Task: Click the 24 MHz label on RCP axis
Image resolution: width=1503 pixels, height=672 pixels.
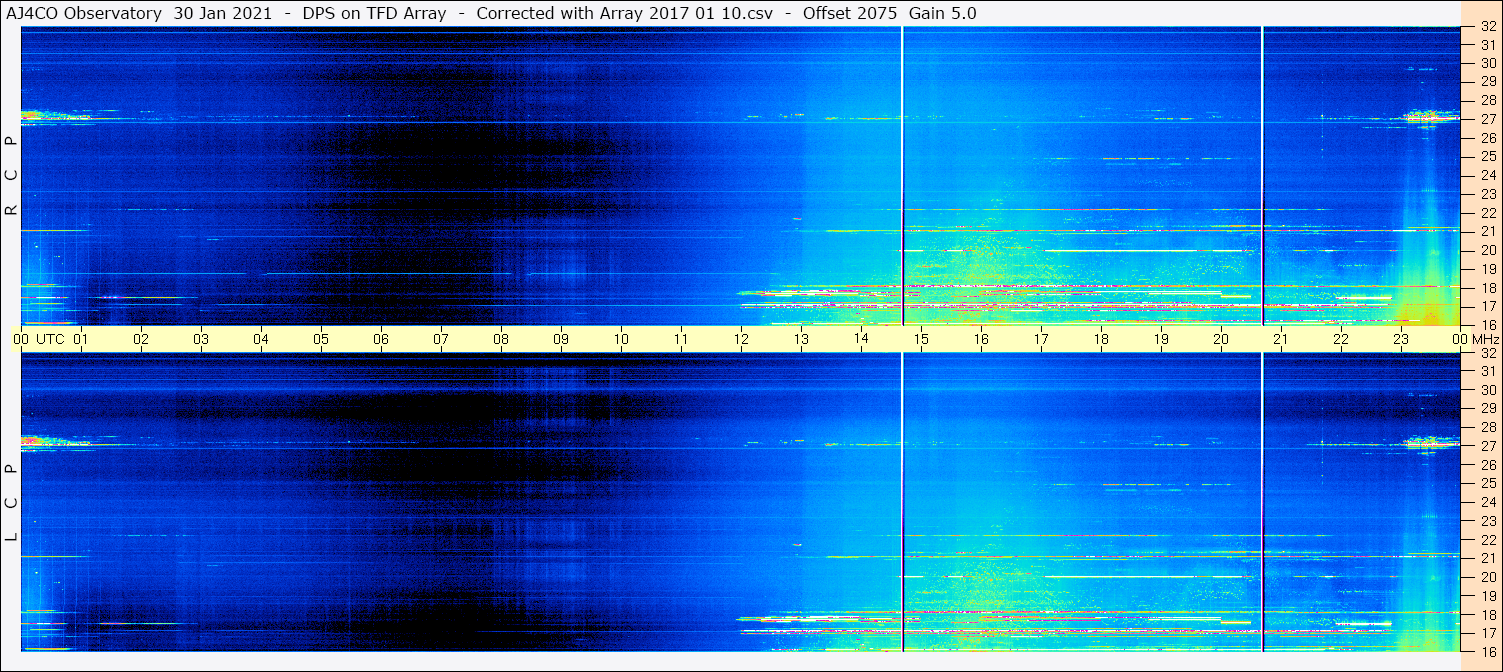Action: click(x=1487, y=175)
